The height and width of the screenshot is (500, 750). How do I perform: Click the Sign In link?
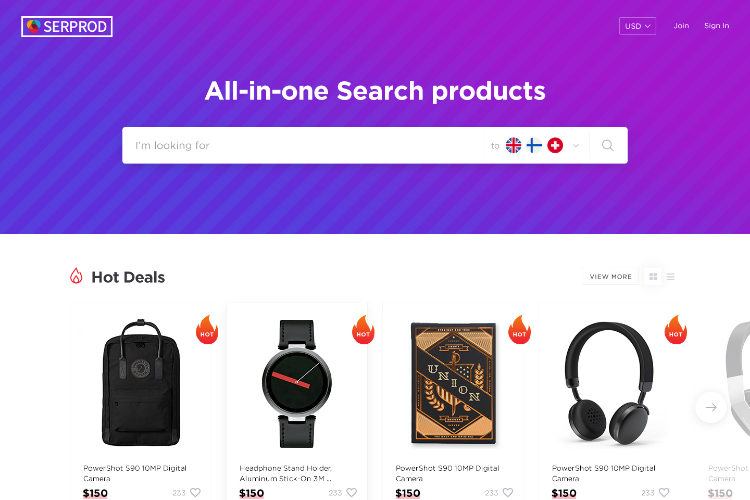click(x=717, y=26)
